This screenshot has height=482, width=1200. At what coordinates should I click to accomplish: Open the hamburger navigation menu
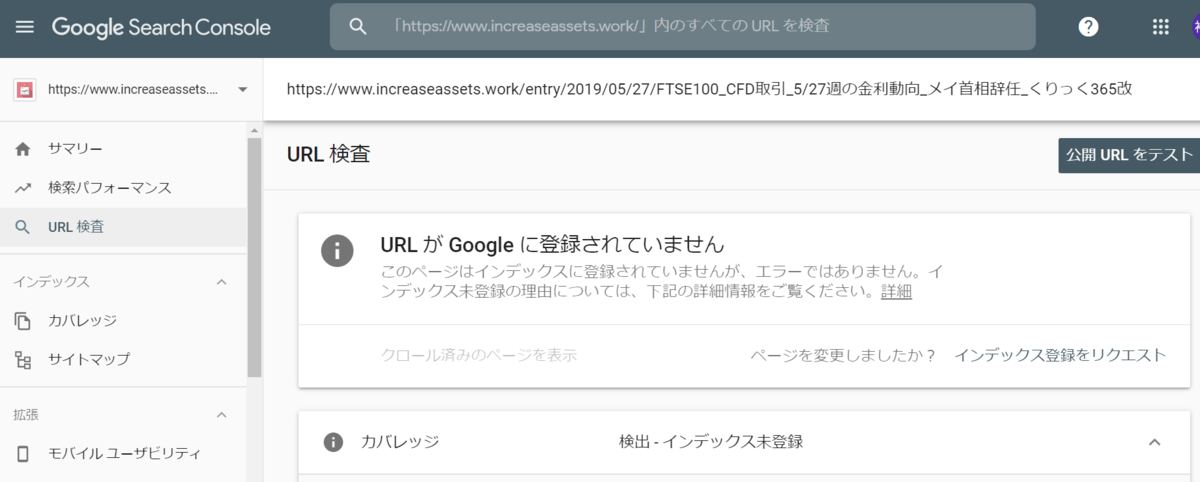[25, 27]
